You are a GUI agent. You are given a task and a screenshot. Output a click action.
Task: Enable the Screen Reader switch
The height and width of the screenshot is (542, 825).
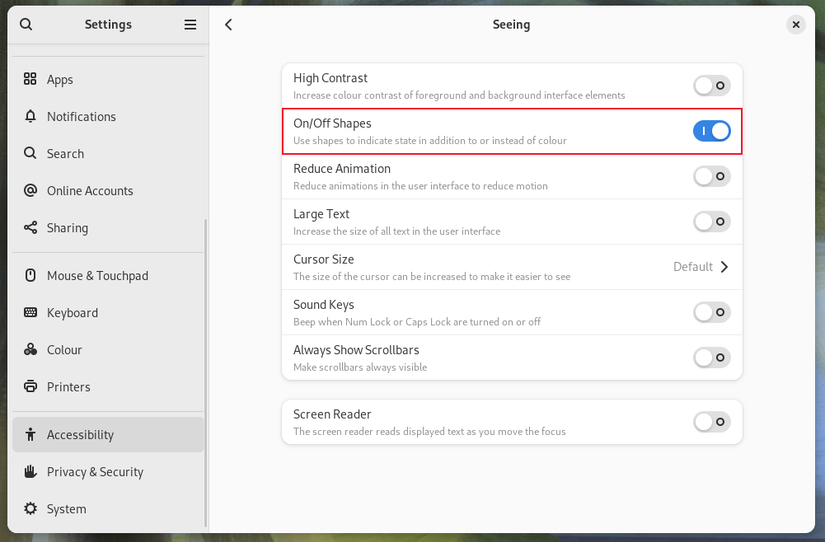click(x=712, y=421)
